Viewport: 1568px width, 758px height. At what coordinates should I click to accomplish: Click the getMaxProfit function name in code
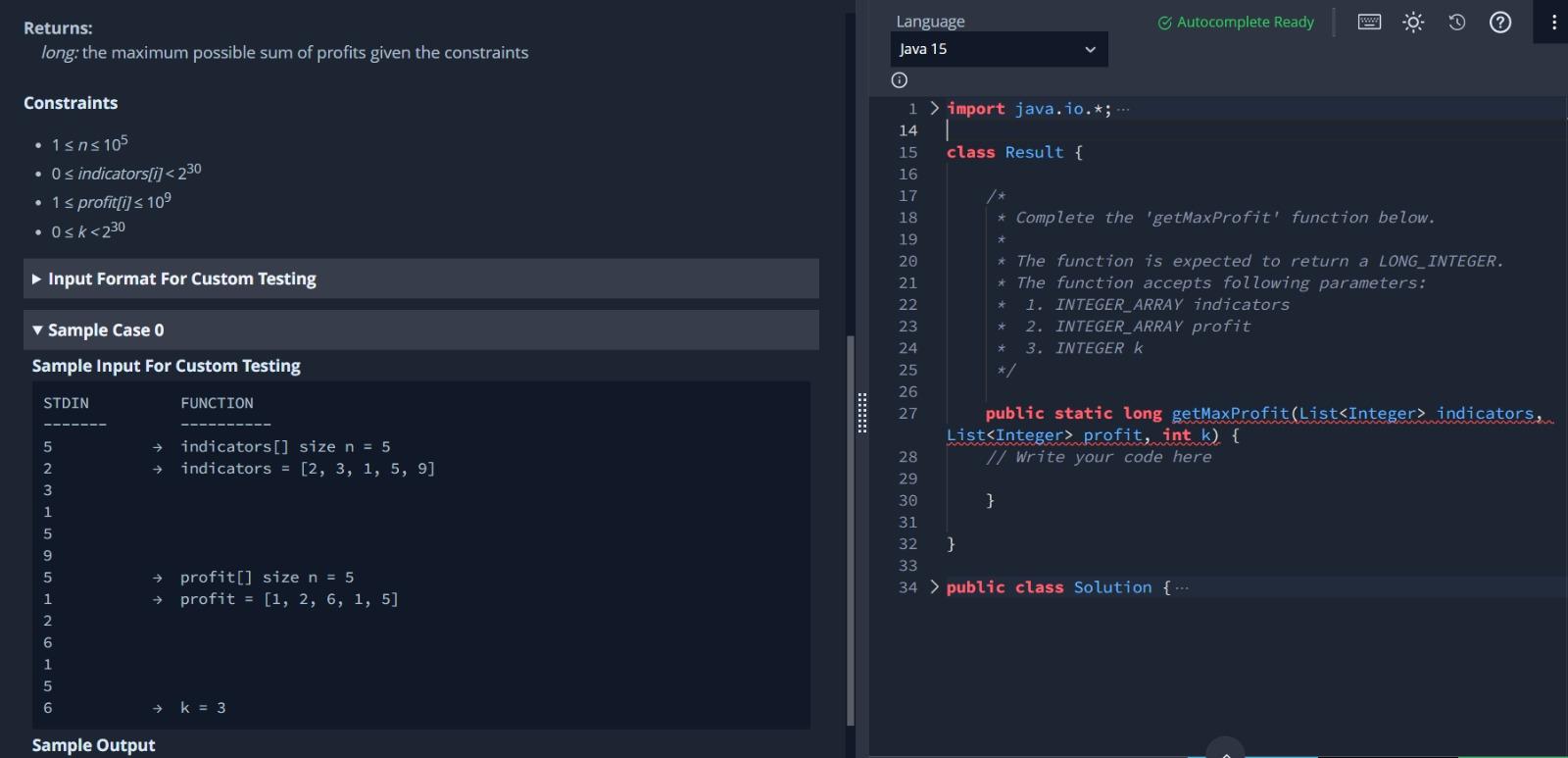(1231, 413)
